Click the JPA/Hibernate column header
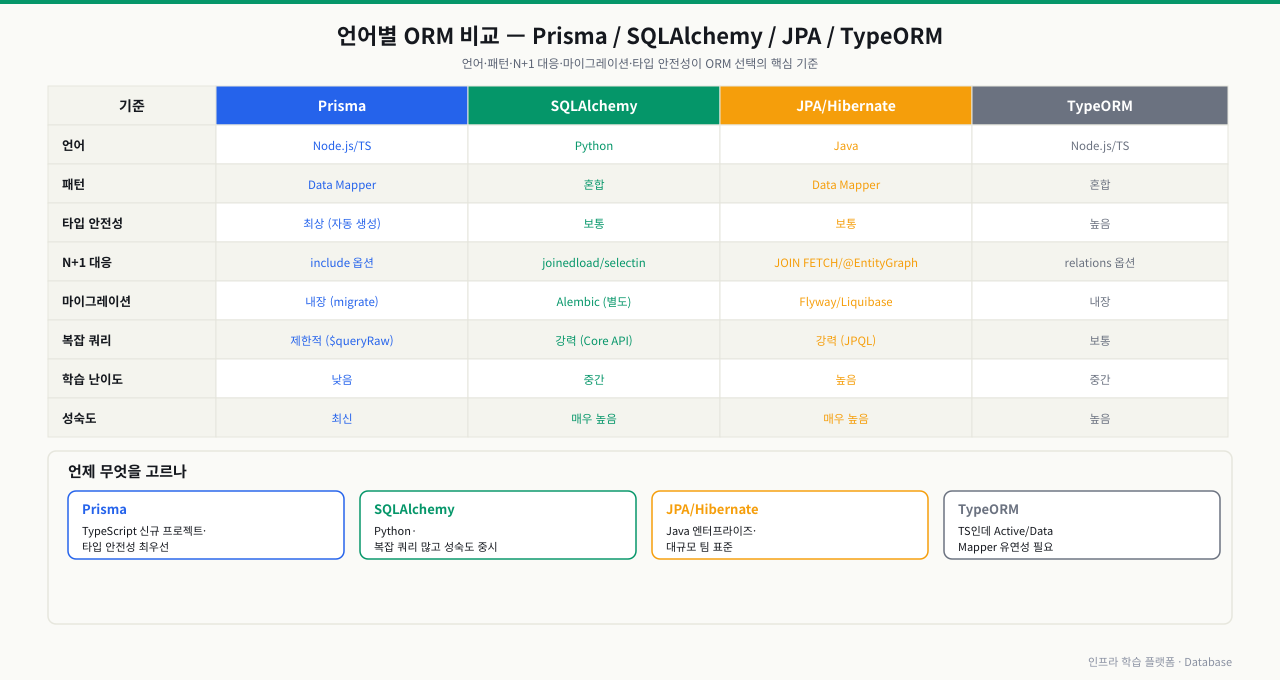Screen dimensions: 1280x680 846,105
